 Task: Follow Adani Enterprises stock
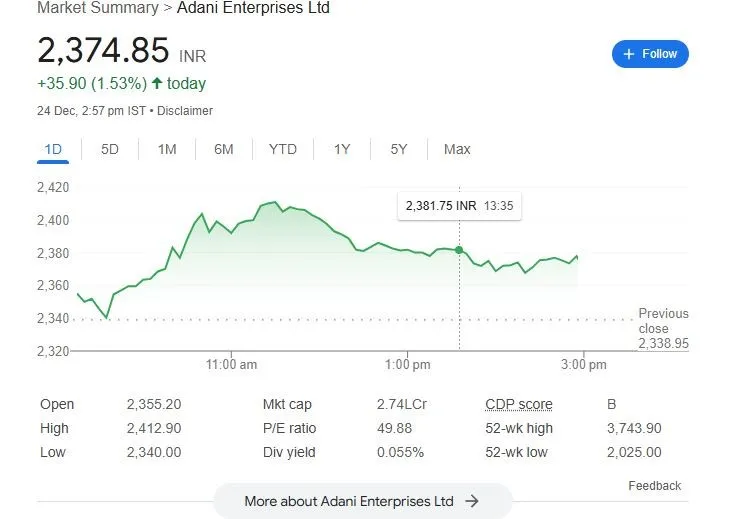[650, 54]
